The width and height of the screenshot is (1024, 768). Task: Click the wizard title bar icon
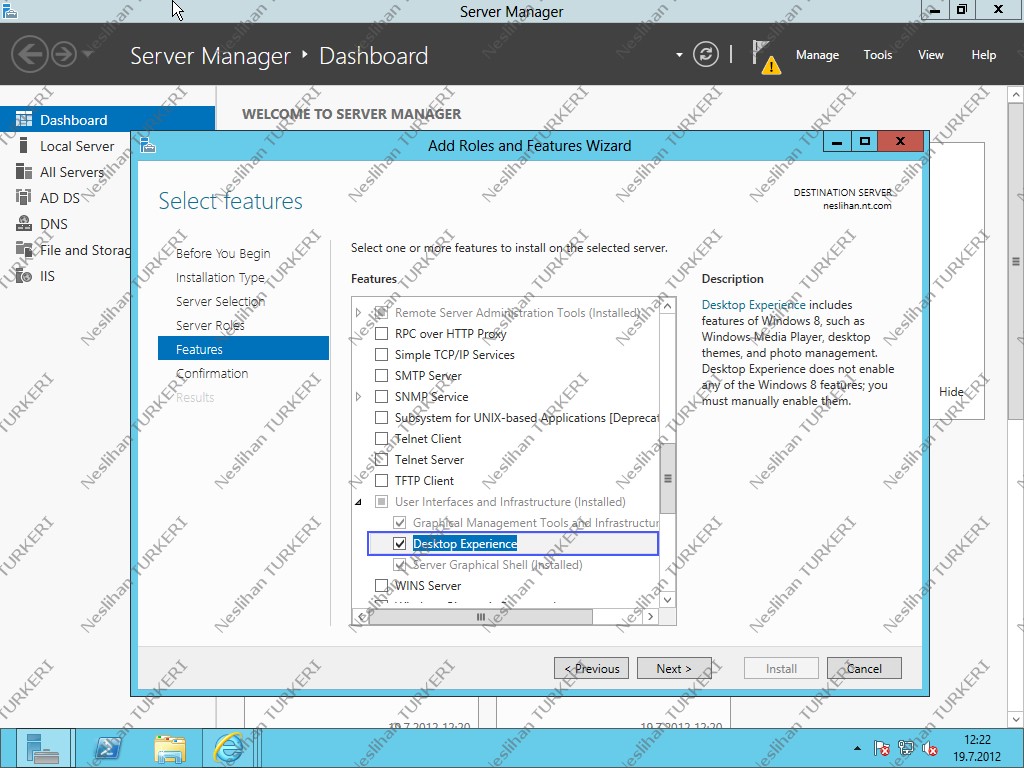coord(148,145)
